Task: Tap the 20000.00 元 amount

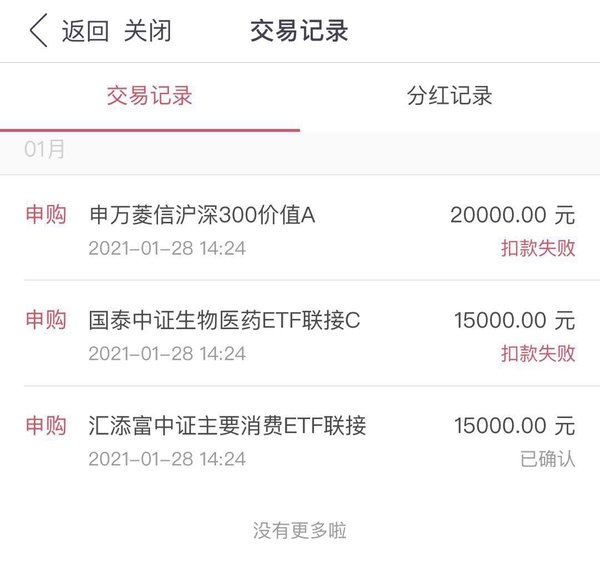Action: (x=513, y=215)
